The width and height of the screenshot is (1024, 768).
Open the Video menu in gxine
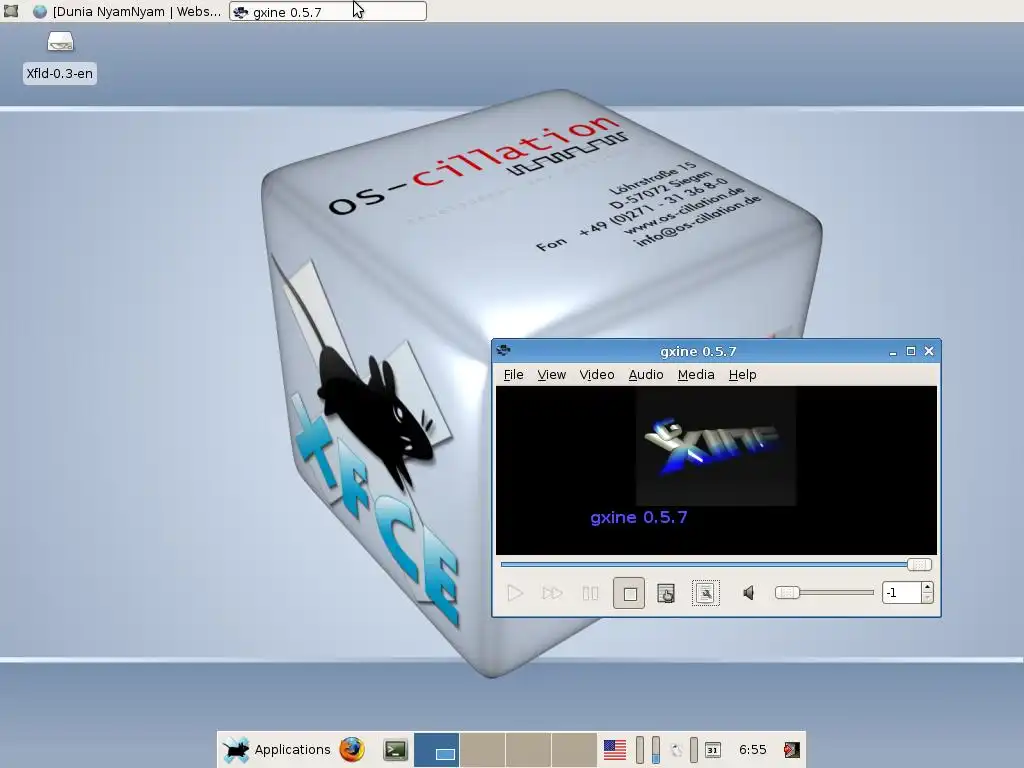pos(597,375)
